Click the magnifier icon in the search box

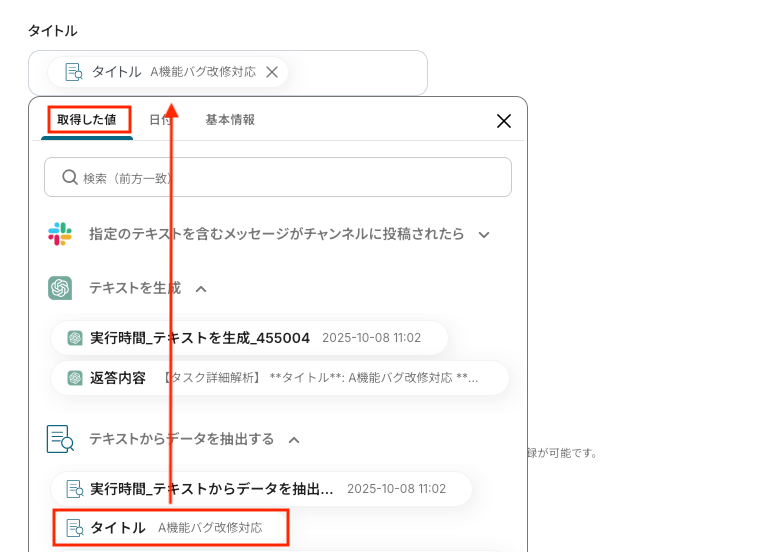tap(70, 177)
